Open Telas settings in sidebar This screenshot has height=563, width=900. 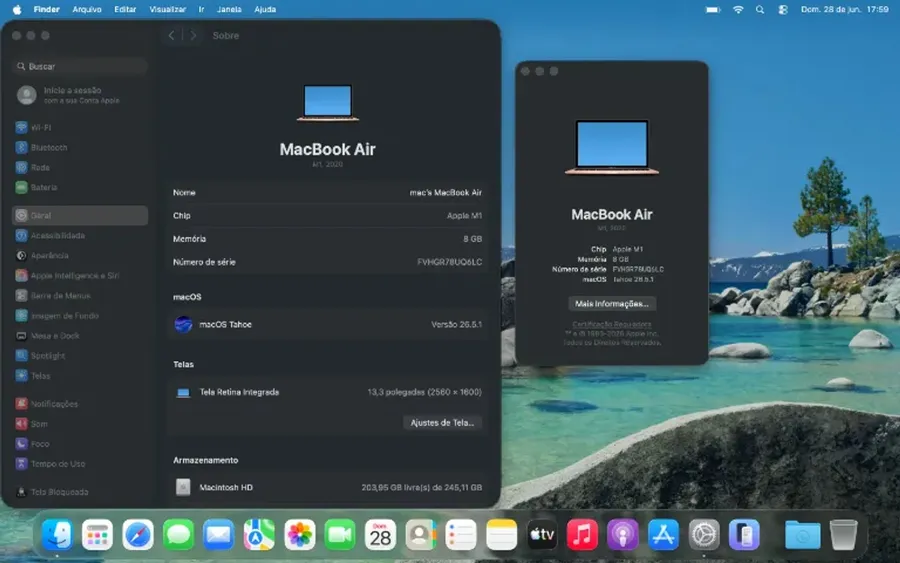click(x=80, y=376)
